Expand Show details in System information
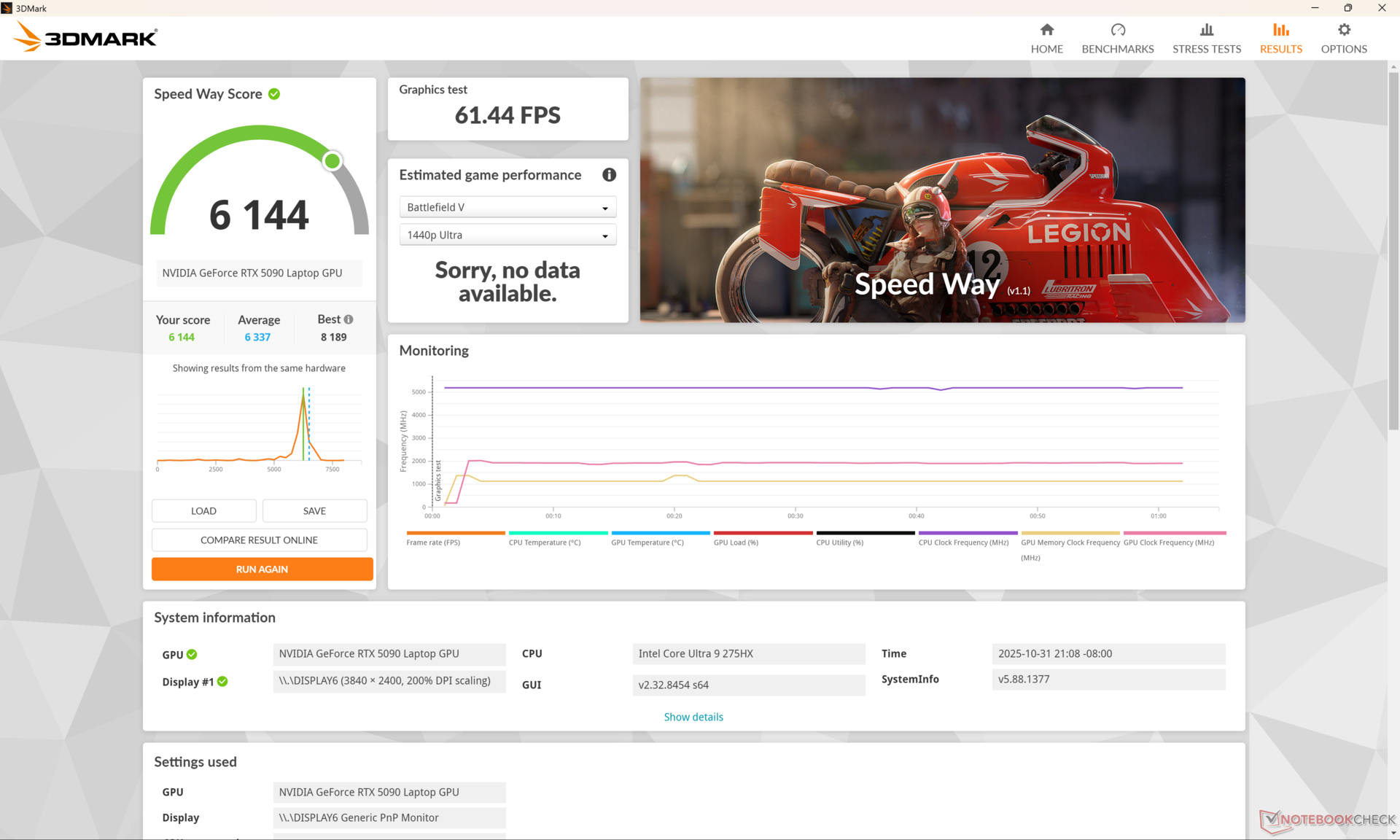The image size is (1400, 840). (693, 717)
